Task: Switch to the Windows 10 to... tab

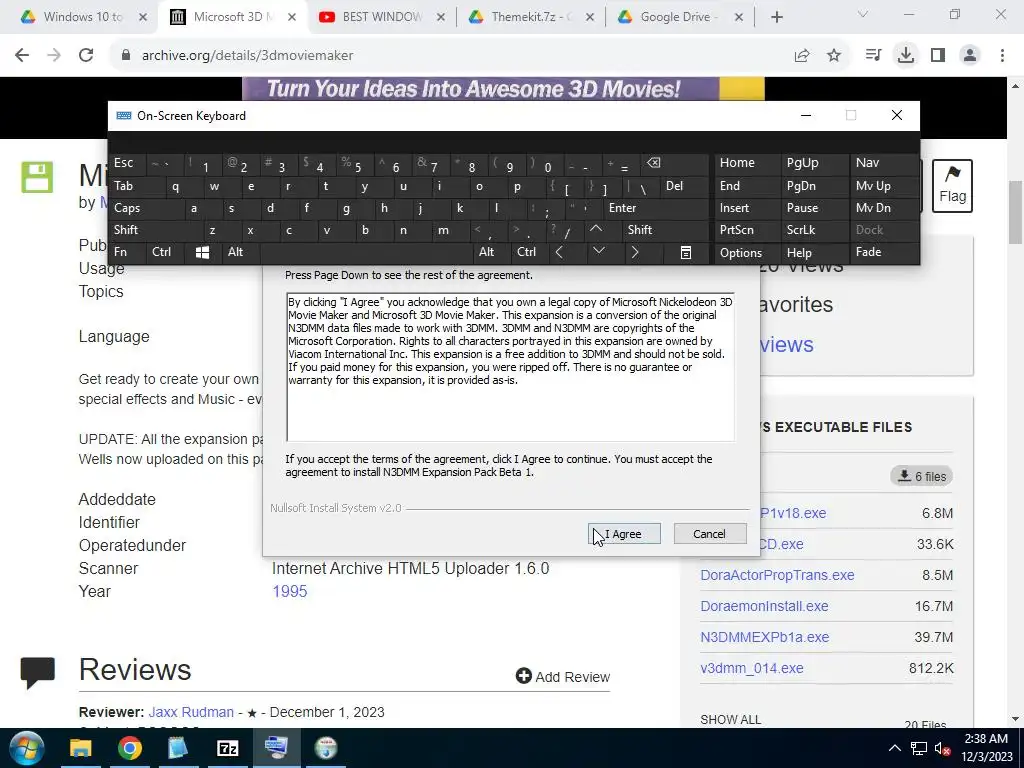Action: click(x=83, y=17)
